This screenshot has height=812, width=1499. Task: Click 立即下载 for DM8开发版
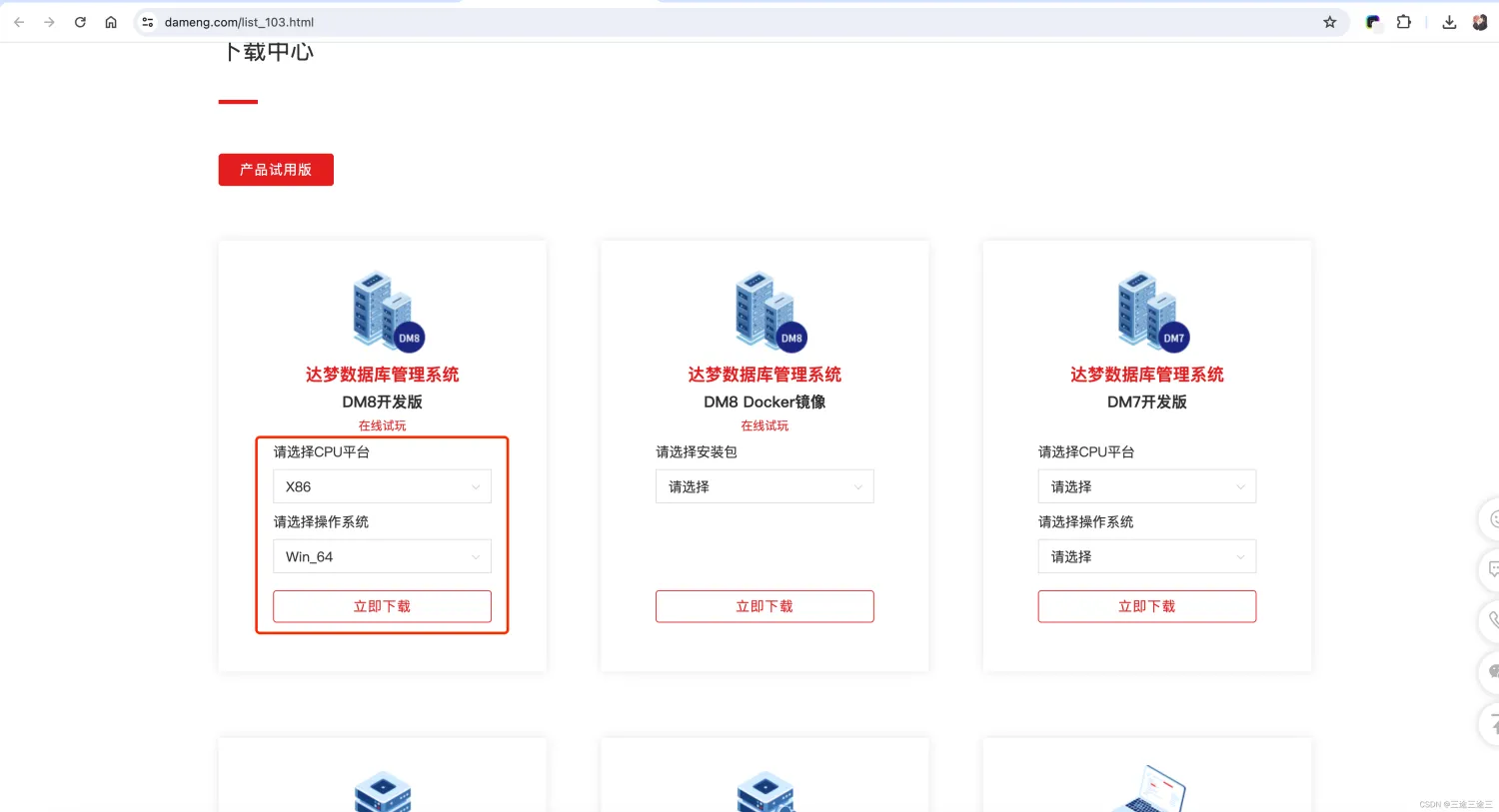(x=382, y=606)
